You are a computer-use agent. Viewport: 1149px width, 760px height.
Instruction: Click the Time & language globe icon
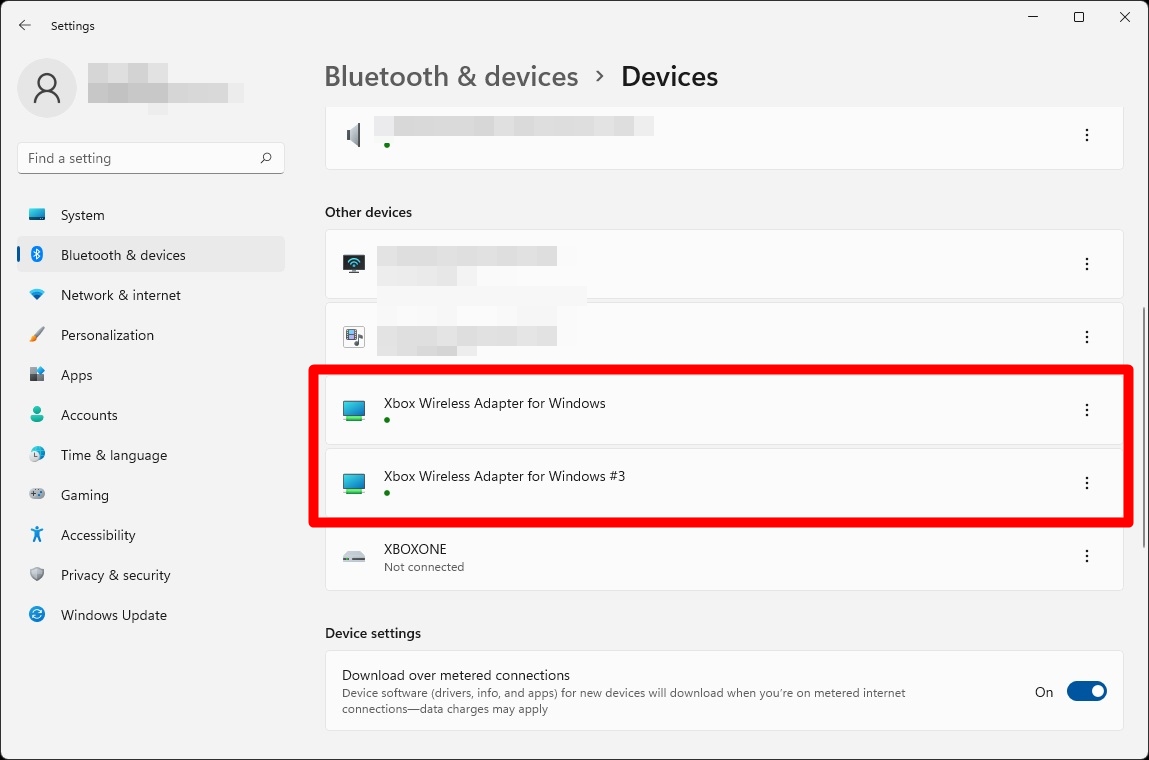tap(37, 454)
